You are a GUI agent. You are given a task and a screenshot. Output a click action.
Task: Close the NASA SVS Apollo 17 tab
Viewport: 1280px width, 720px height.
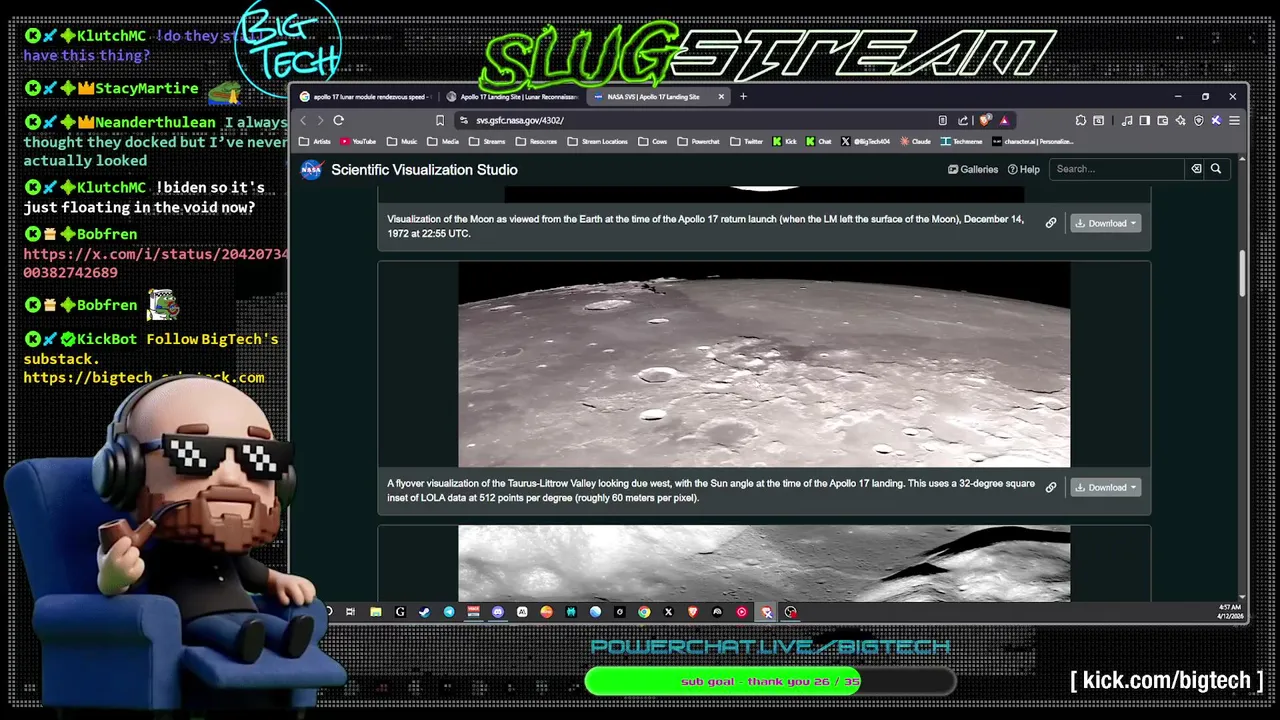click(x=722, y=97)
